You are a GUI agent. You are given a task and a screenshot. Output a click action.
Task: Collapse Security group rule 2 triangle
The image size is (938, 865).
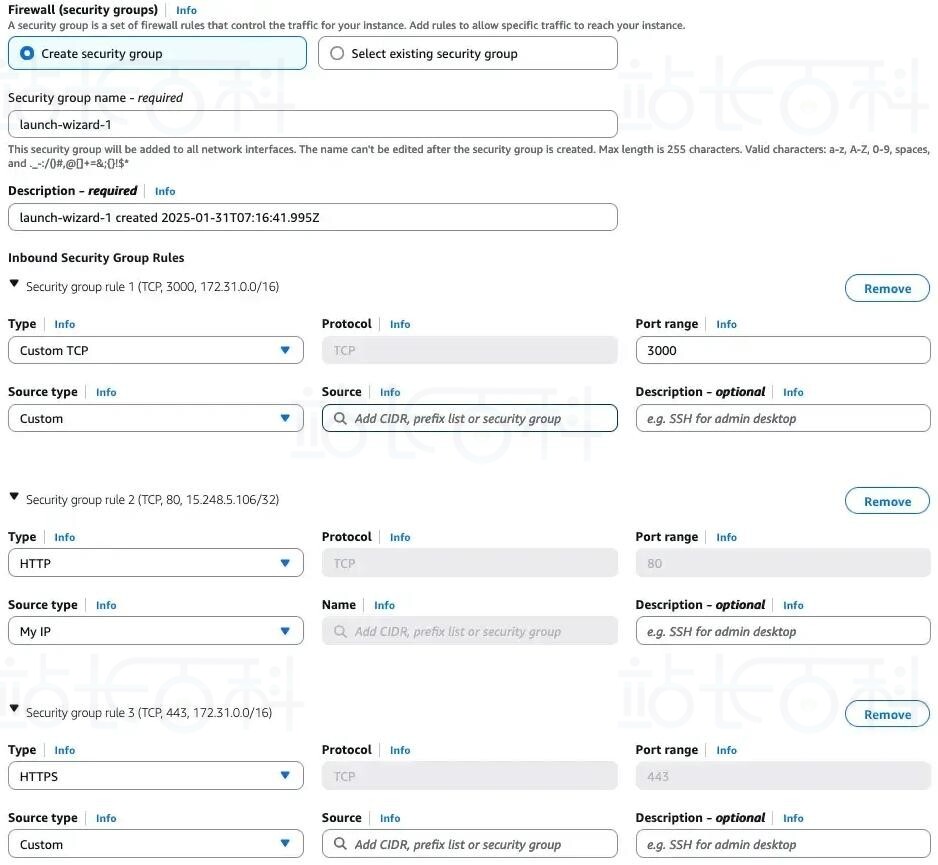pyautogui.click(x=14, y=497)
